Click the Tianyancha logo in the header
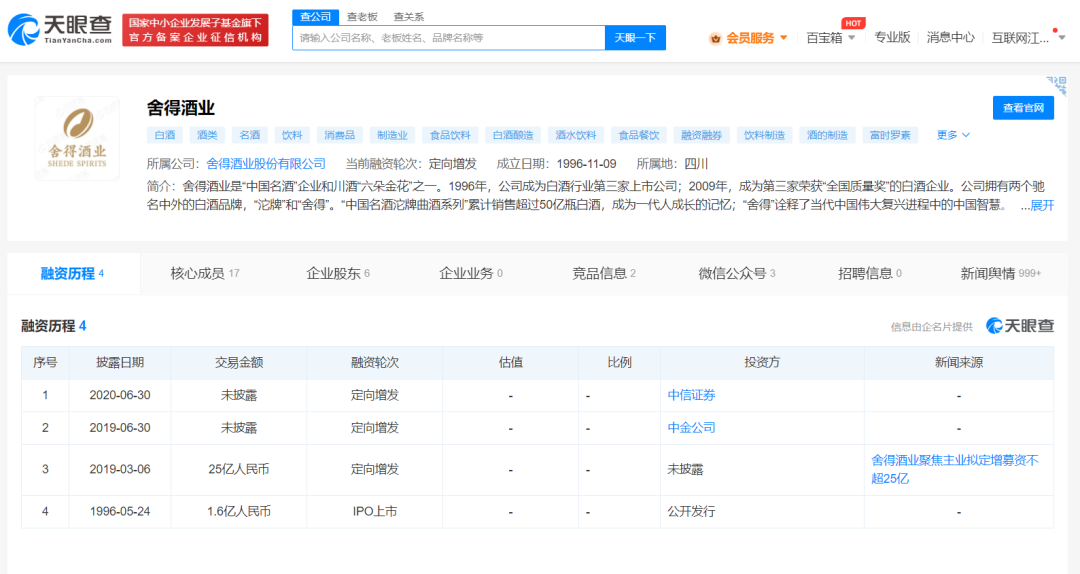Image resolution: width=1080 pixels, height=574 pixels. tap(60, 29)
